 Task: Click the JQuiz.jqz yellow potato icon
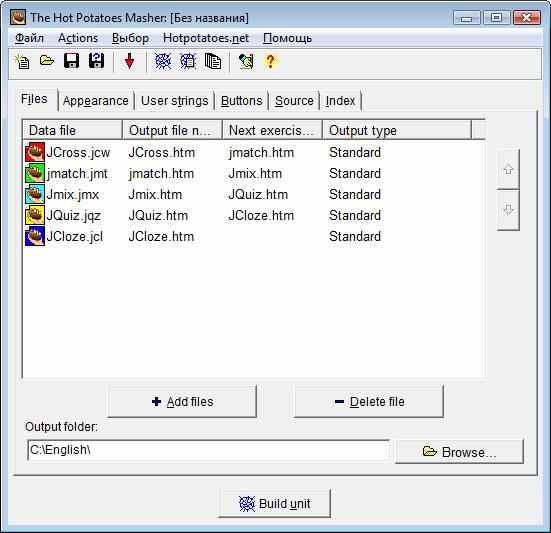(35, 215)
